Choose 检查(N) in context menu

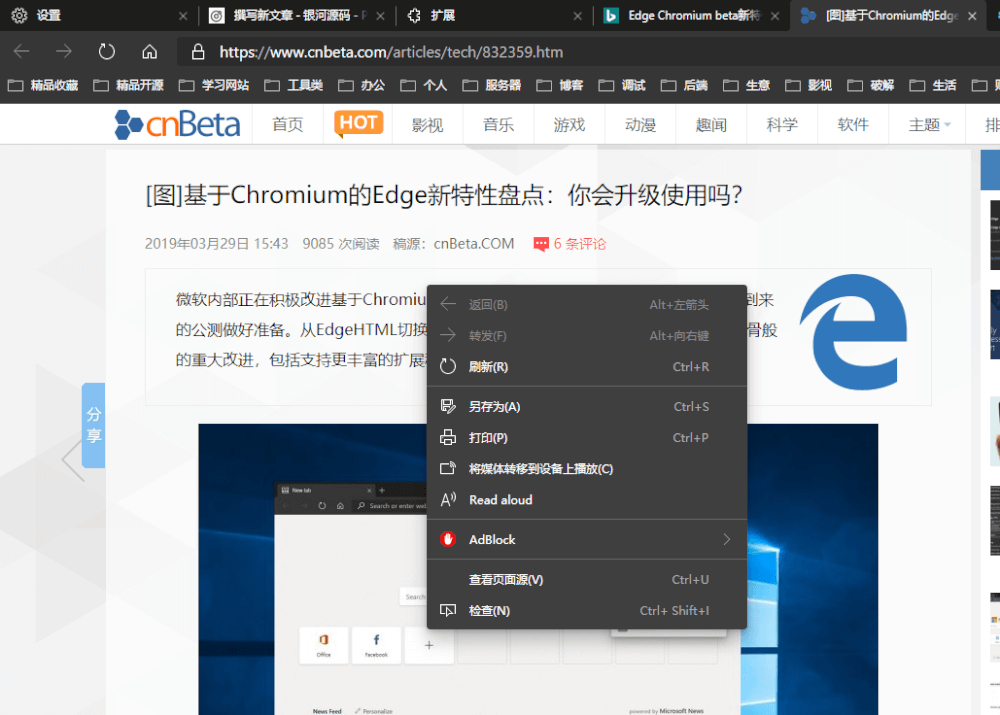[587, 610]
